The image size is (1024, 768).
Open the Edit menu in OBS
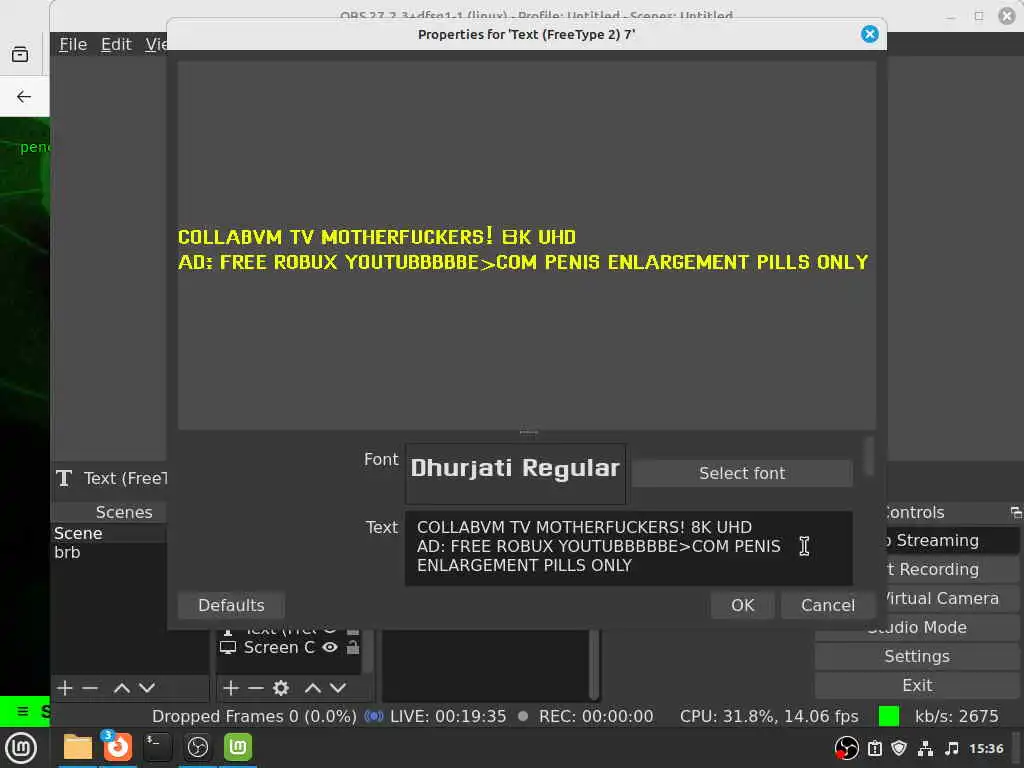coord(116,44)
